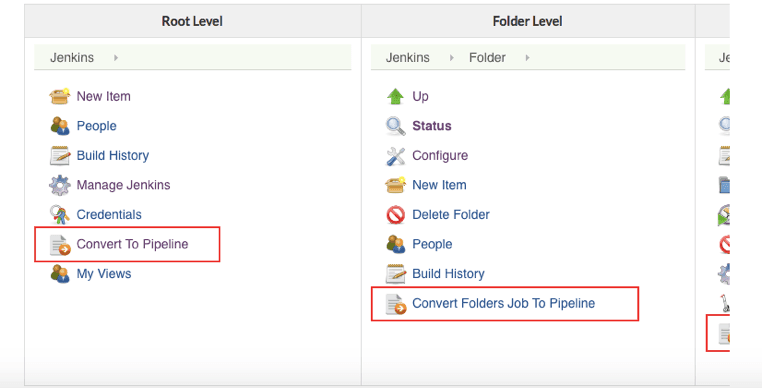Open the My Views link
The height and width of the screenshot is (388, 762).
[104, 274]
